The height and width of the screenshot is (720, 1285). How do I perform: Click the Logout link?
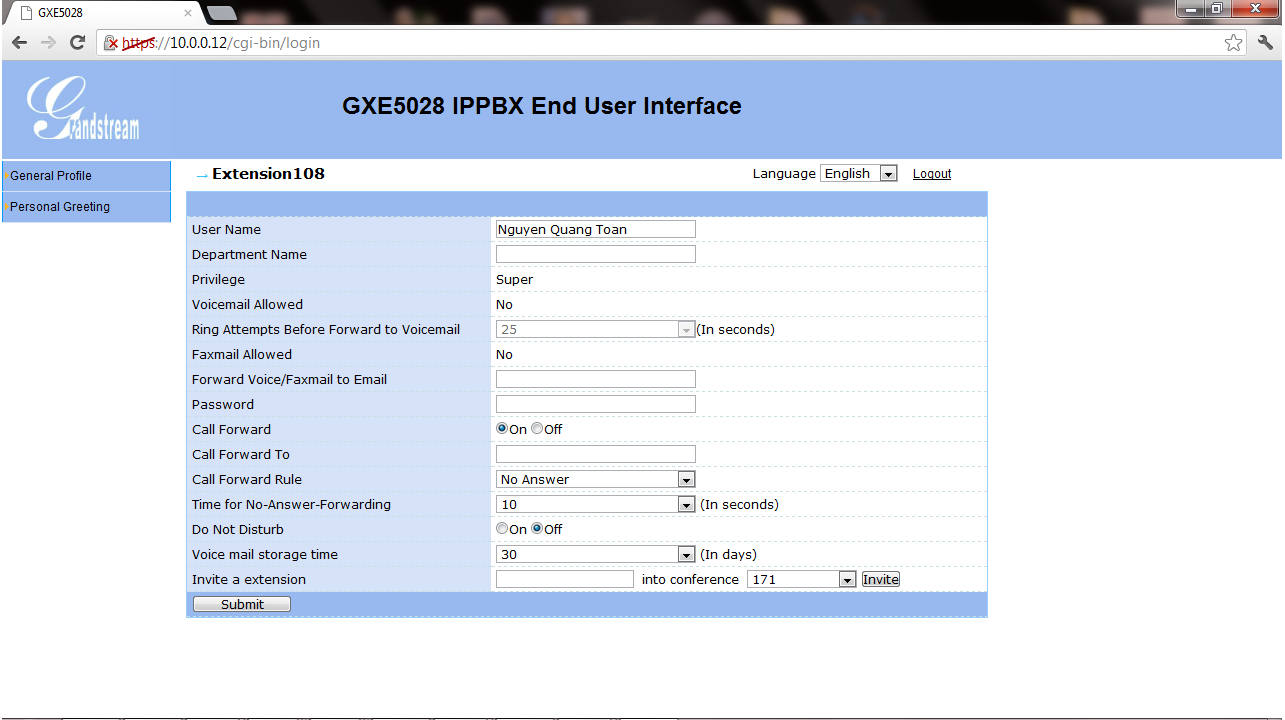pos(931,174)
